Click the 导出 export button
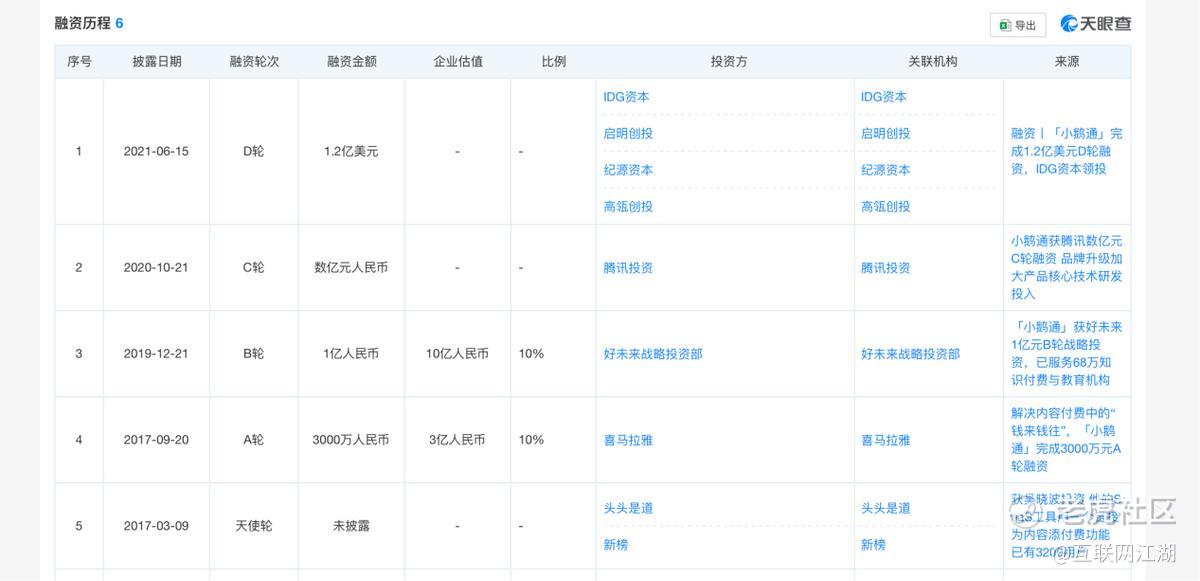This screenshot has height=581, width=1200. tap(1017, 25)
